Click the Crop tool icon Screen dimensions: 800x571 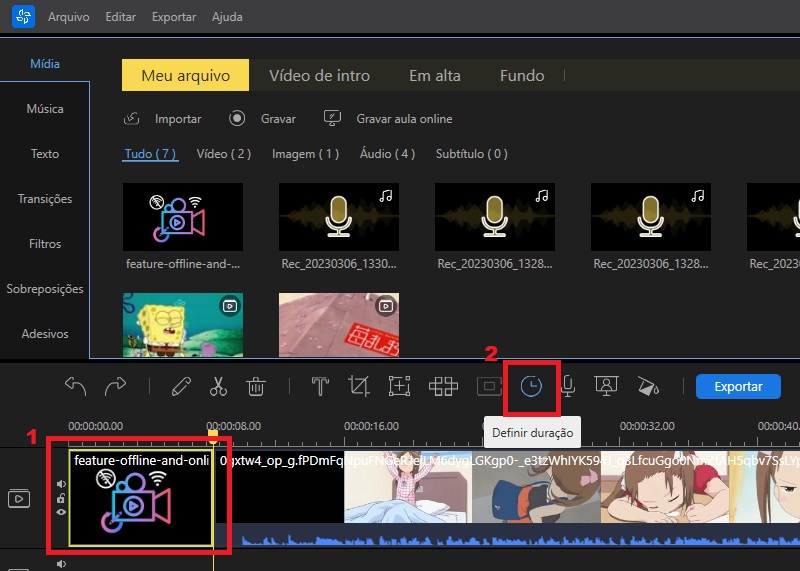pyautogui.click(x=359, y=386)
